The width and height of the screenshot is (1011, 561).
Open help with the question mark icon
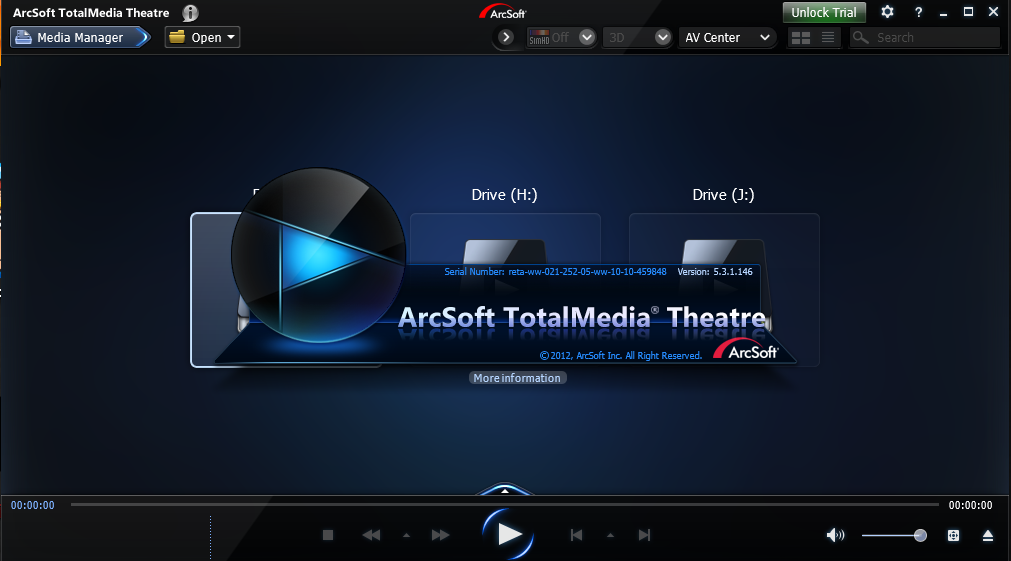coord(919,12)
